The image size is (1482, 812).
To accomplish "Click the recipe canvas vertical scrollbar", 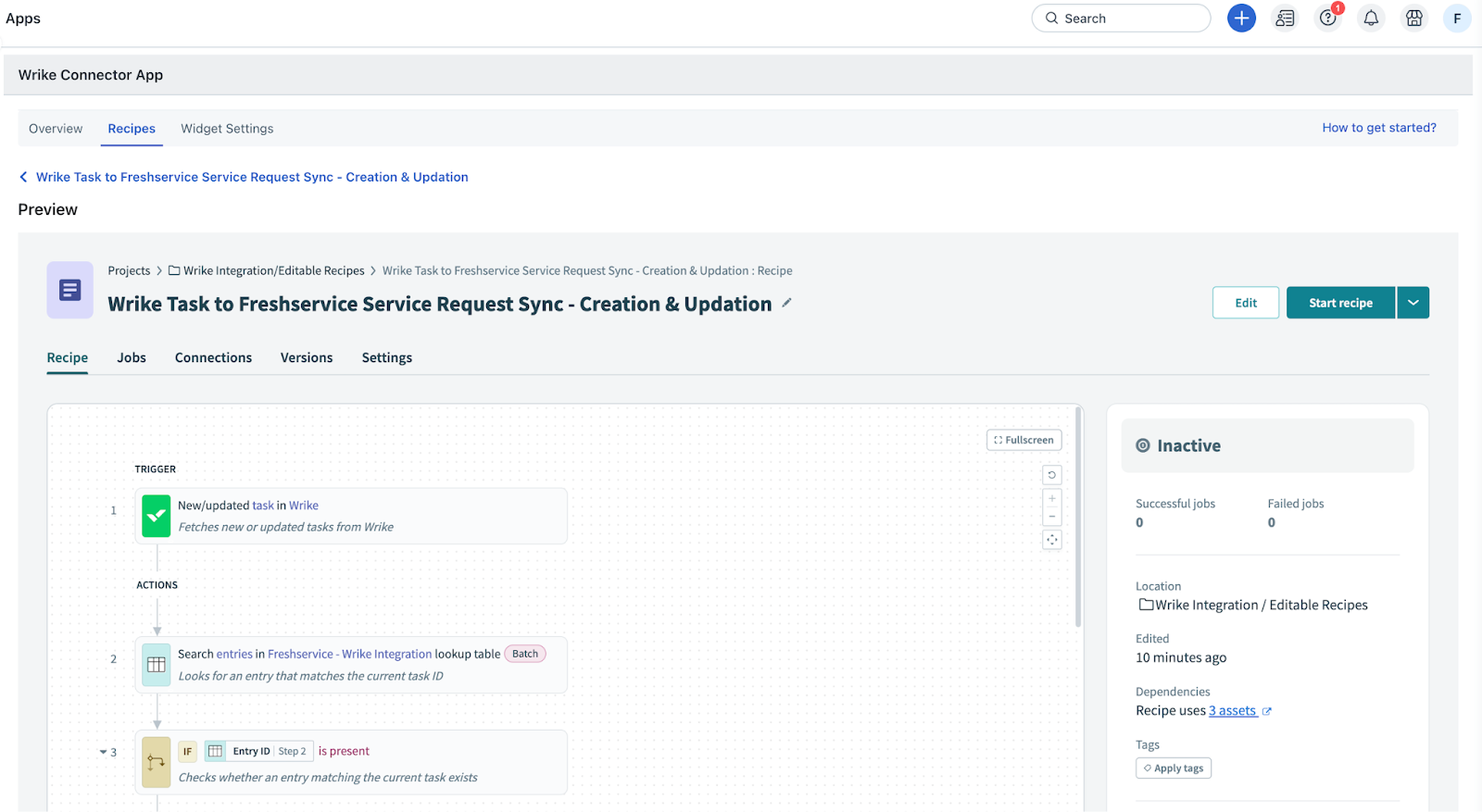I will click(x=1078, y=517).
